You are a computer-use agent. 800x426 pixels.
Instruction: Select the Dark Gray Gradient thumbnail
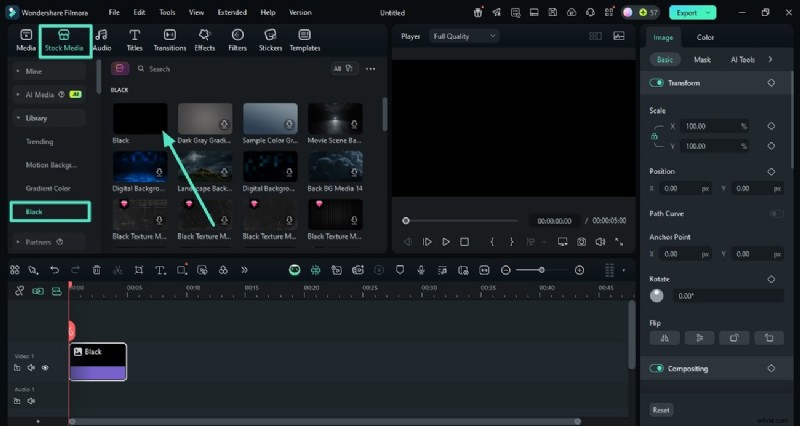coord(205,119)
